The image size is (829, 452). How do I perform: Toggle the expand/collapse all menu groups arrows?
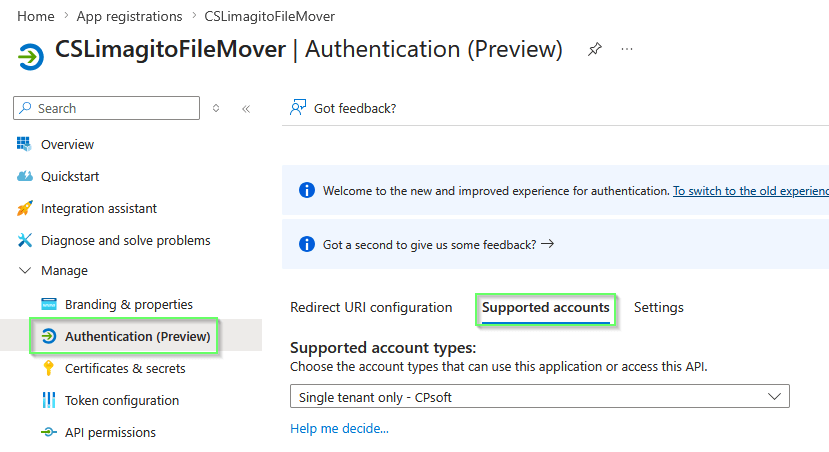tap(216, 108)
